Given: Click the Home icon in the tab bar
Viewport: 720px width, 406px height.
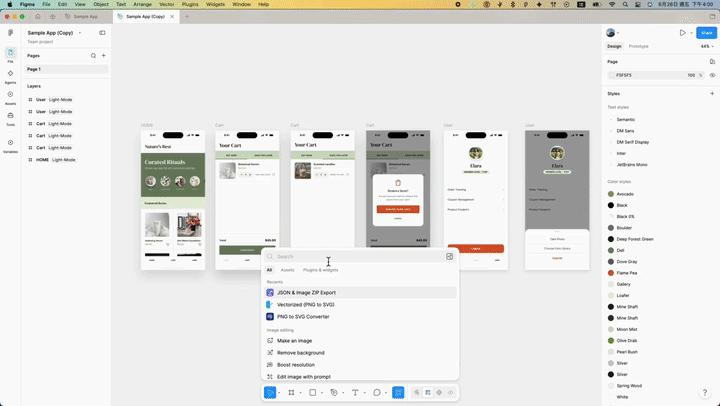Looking at the screenshot, I should pos(38,17).
